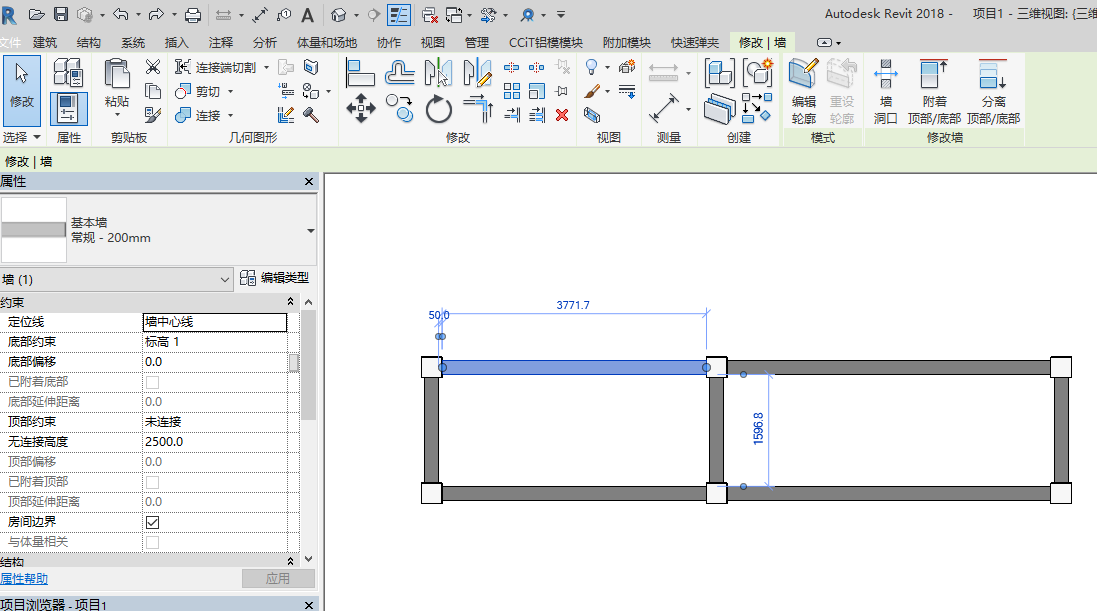
Task: Open Type Properties from the ribbon
Action: point(69,73)
